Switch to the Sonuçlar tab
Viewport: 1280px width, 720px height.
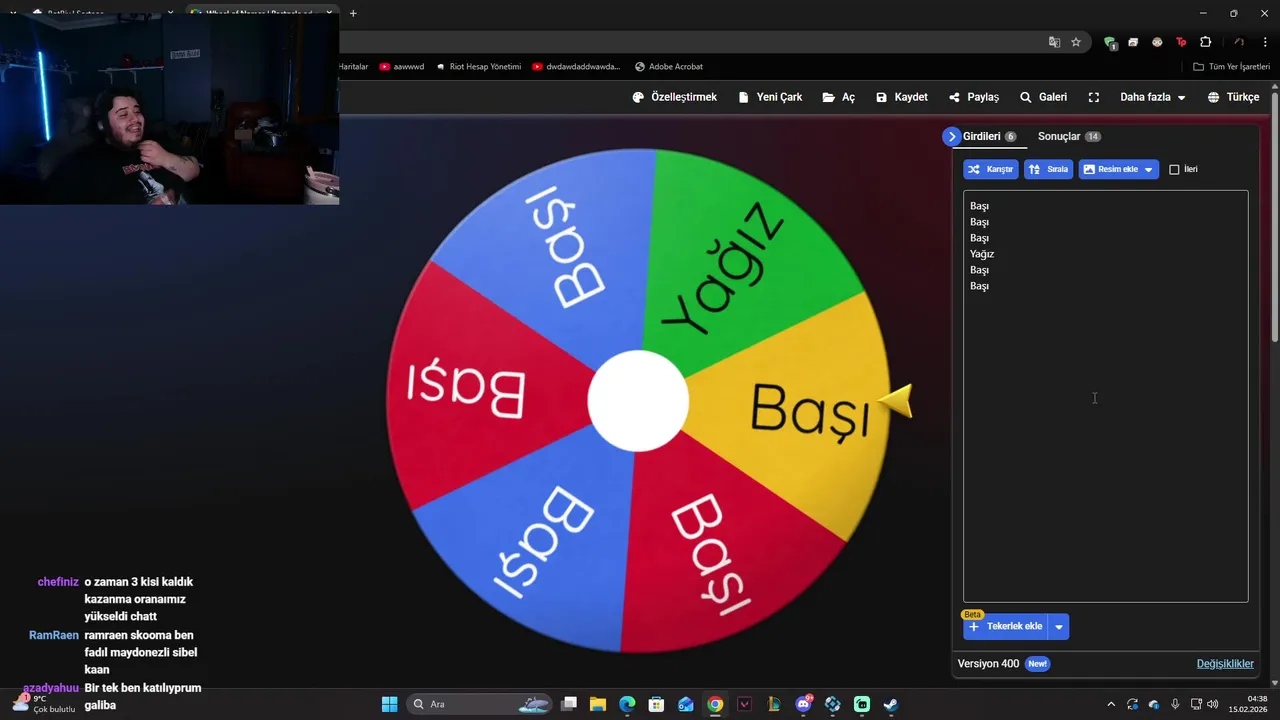coord(1069,136)
